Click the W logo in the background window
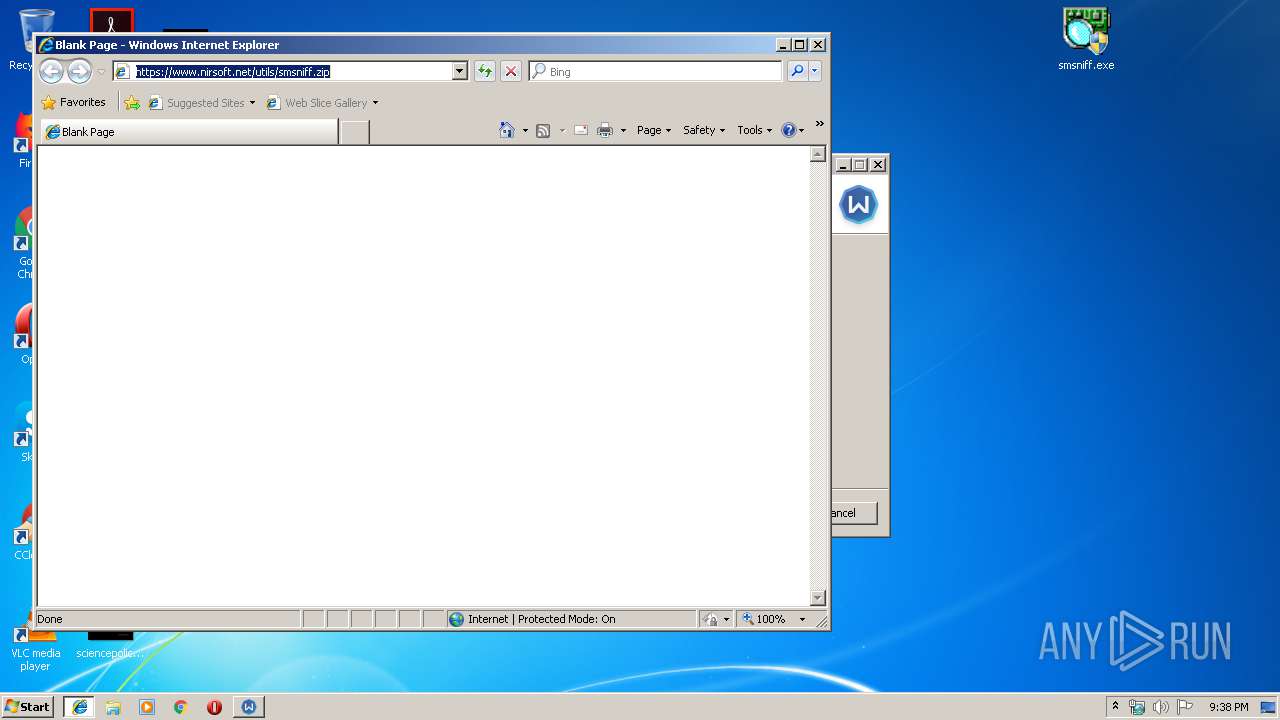The image size is (1280, 720). point(858,205)
